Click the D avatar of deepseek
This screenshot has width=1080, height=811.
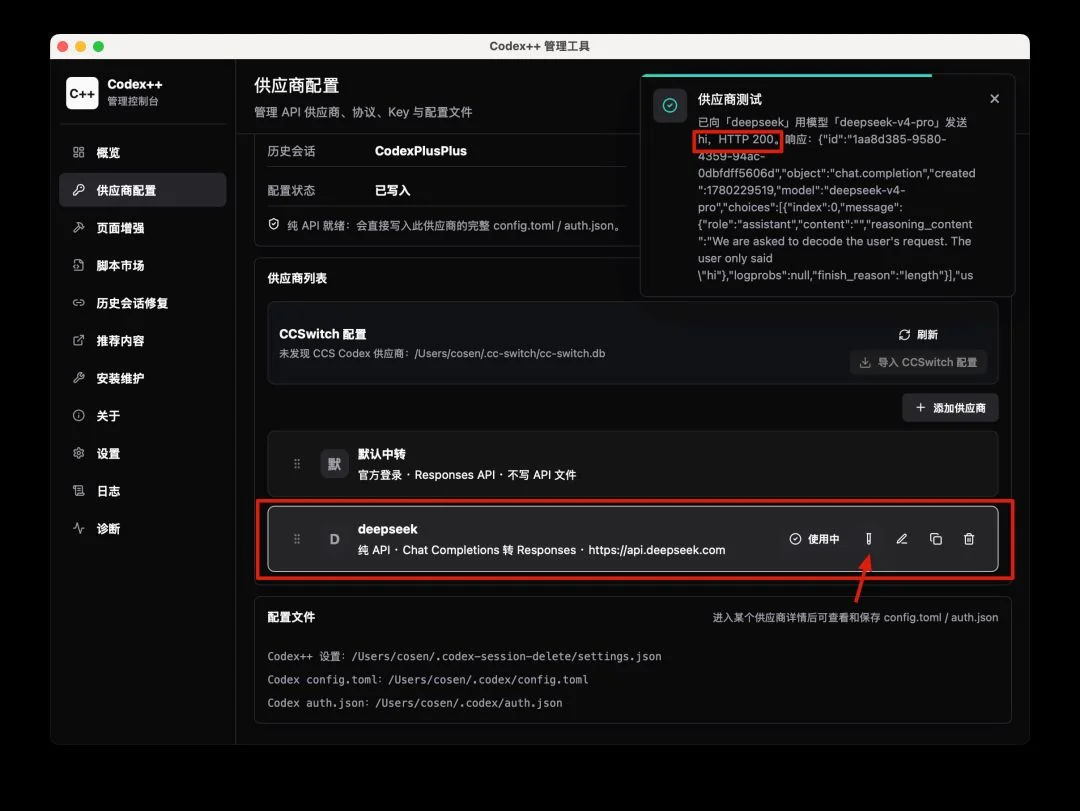click(334, 539)
